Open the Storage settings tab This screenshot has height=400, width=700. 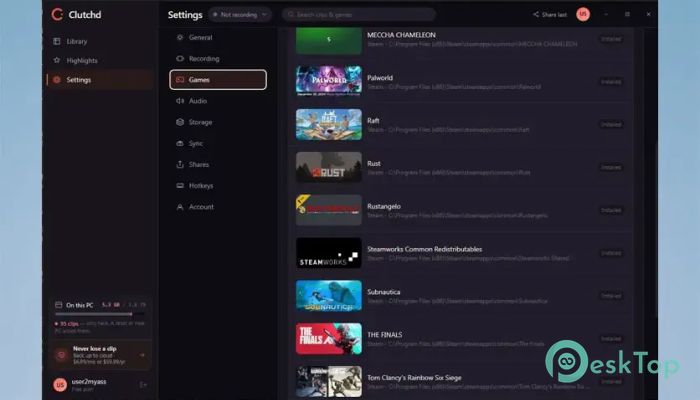[x=218, y=122]
